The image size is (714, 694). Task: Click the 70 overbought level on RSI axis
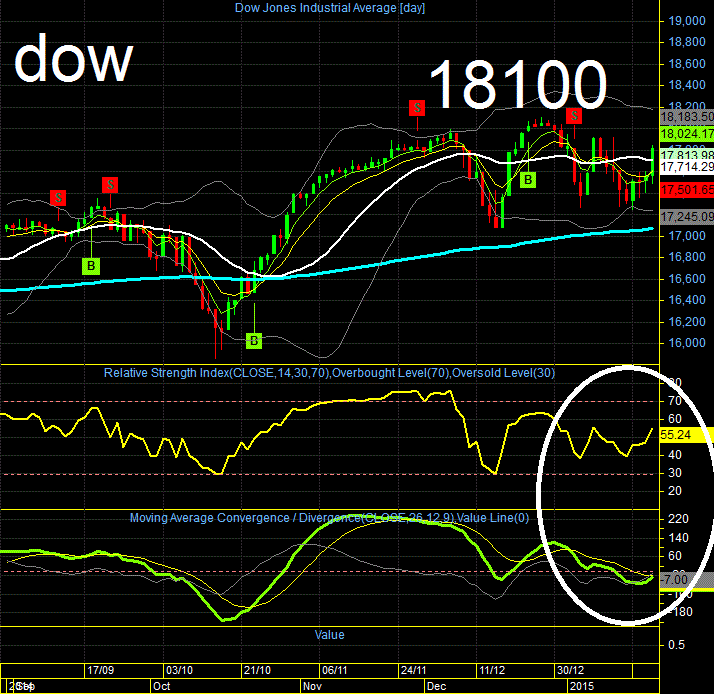click(675, 401)
